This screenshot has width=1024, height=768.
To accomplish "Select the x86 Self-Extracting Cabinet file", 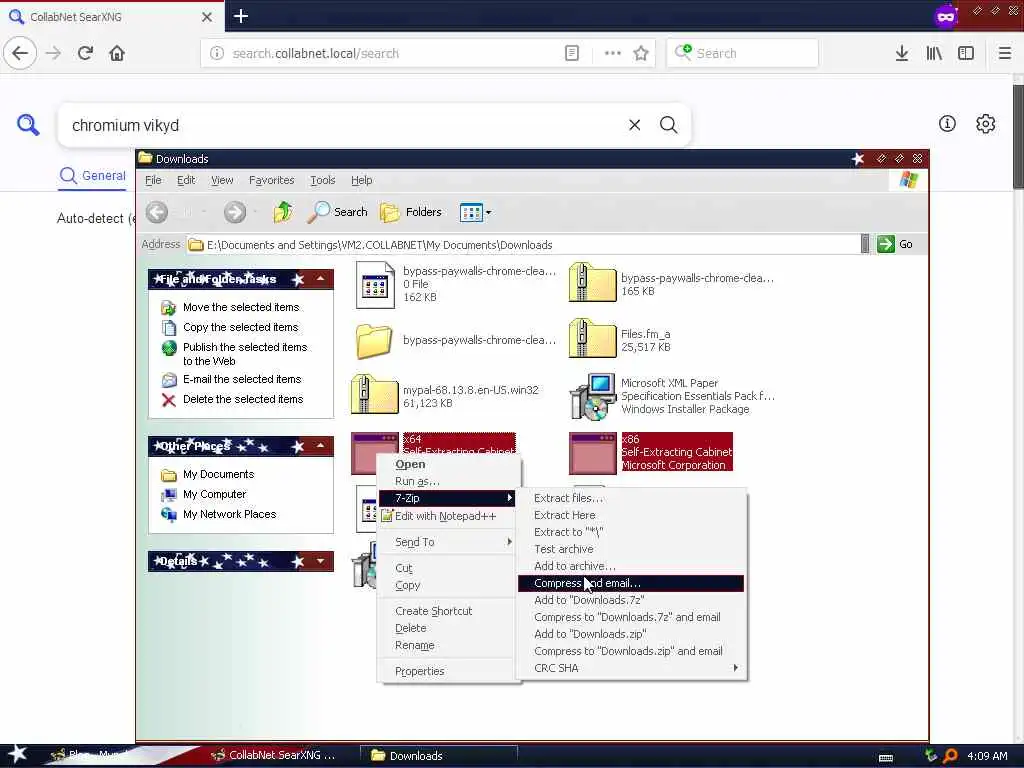I will pos(651,452).
